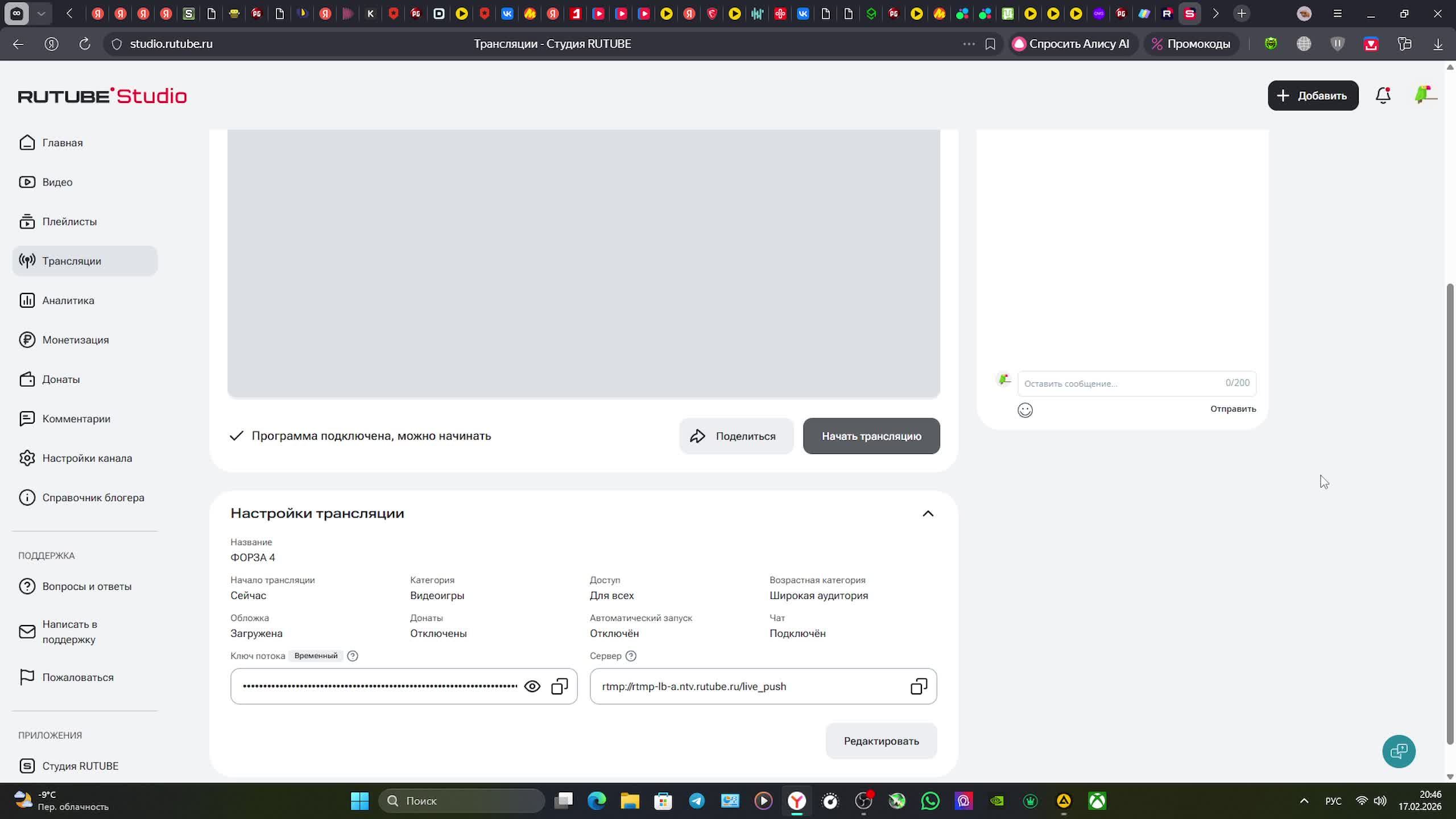Go to Монетизация in the sidebar
Screen dimensions: 1456x819
click(x=75, y=340)
